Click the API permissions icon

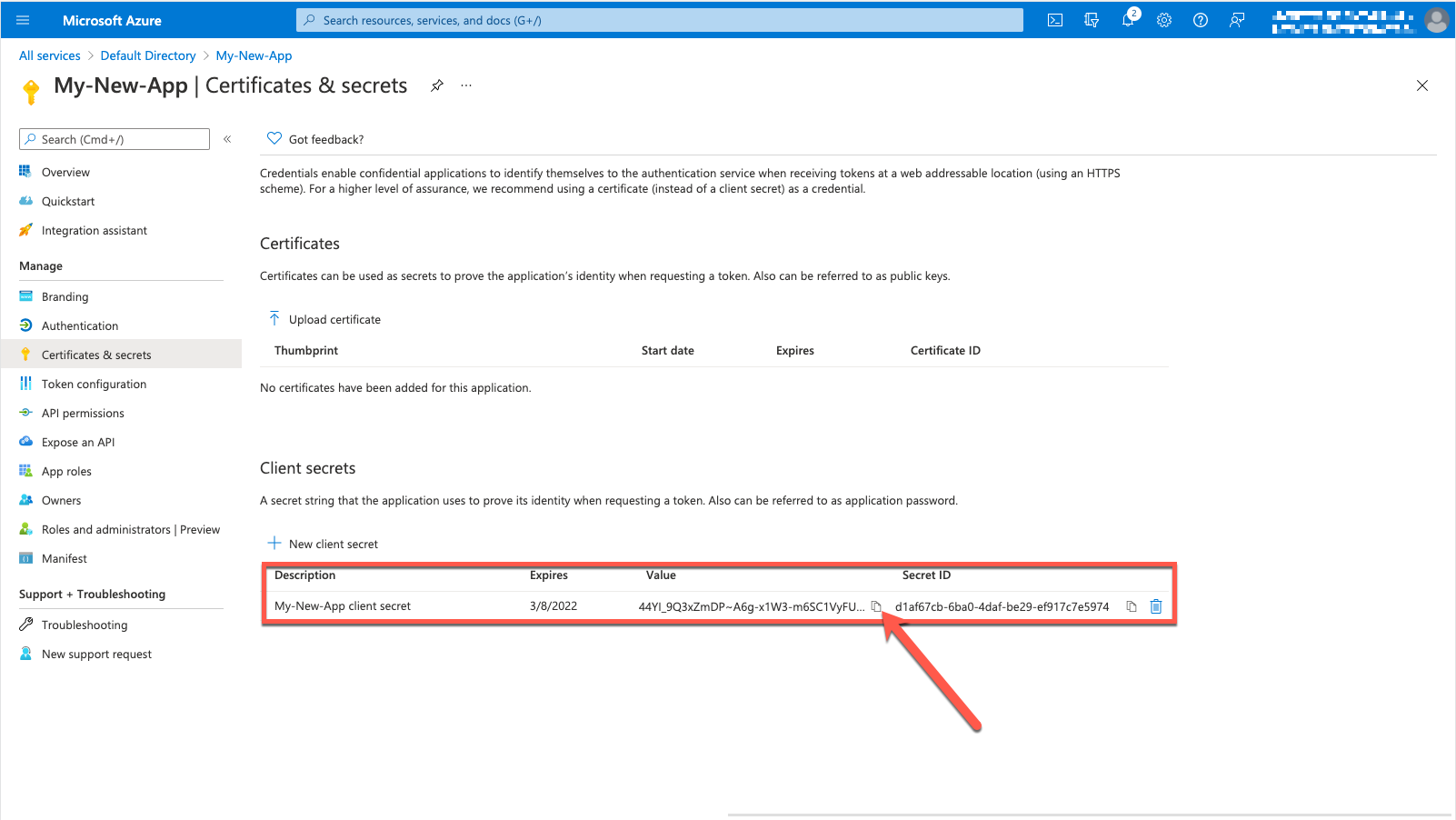coord(25,412)
